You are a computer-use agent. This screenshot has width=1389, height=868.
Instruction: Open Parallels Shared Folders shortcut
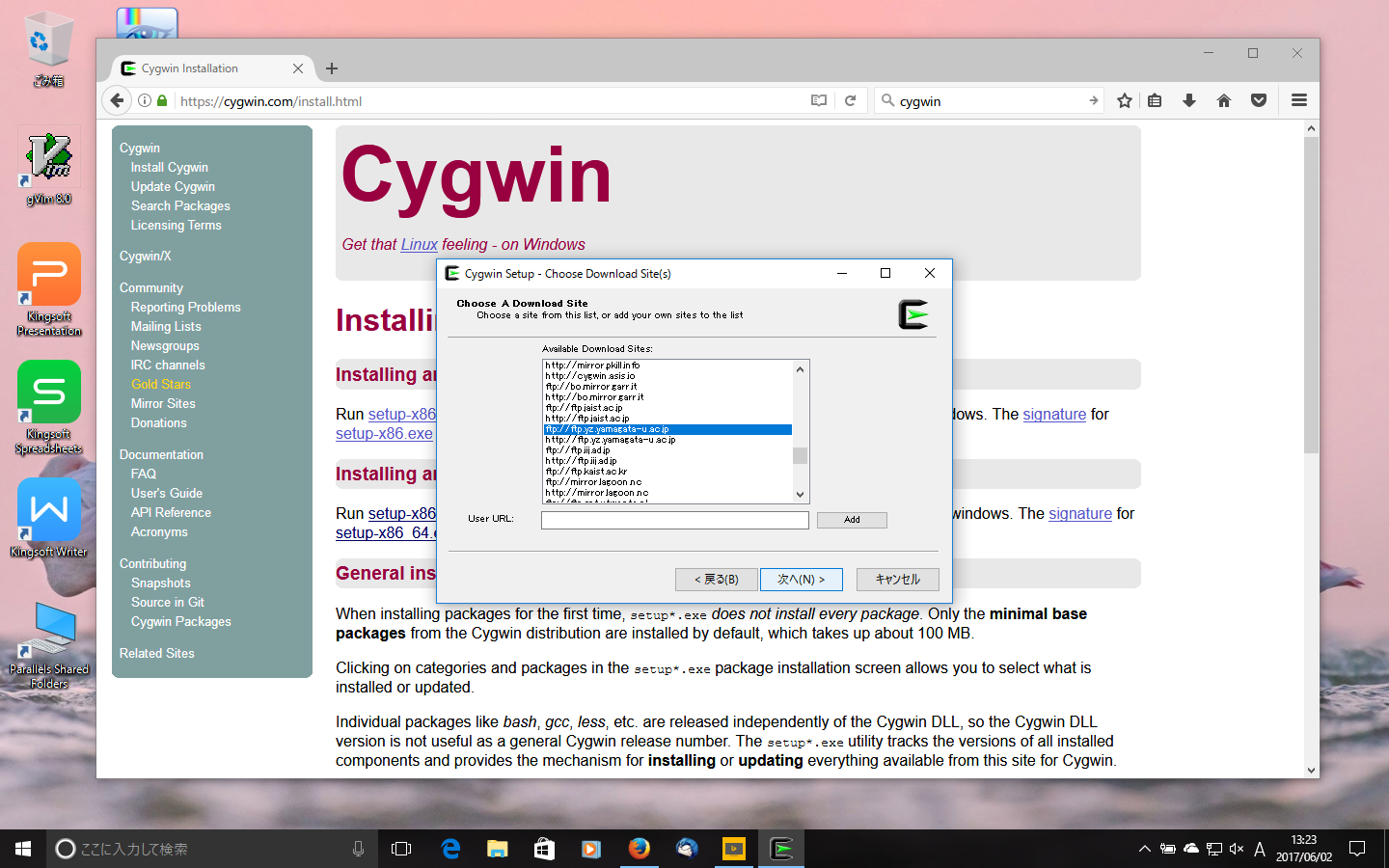(48, 644)
